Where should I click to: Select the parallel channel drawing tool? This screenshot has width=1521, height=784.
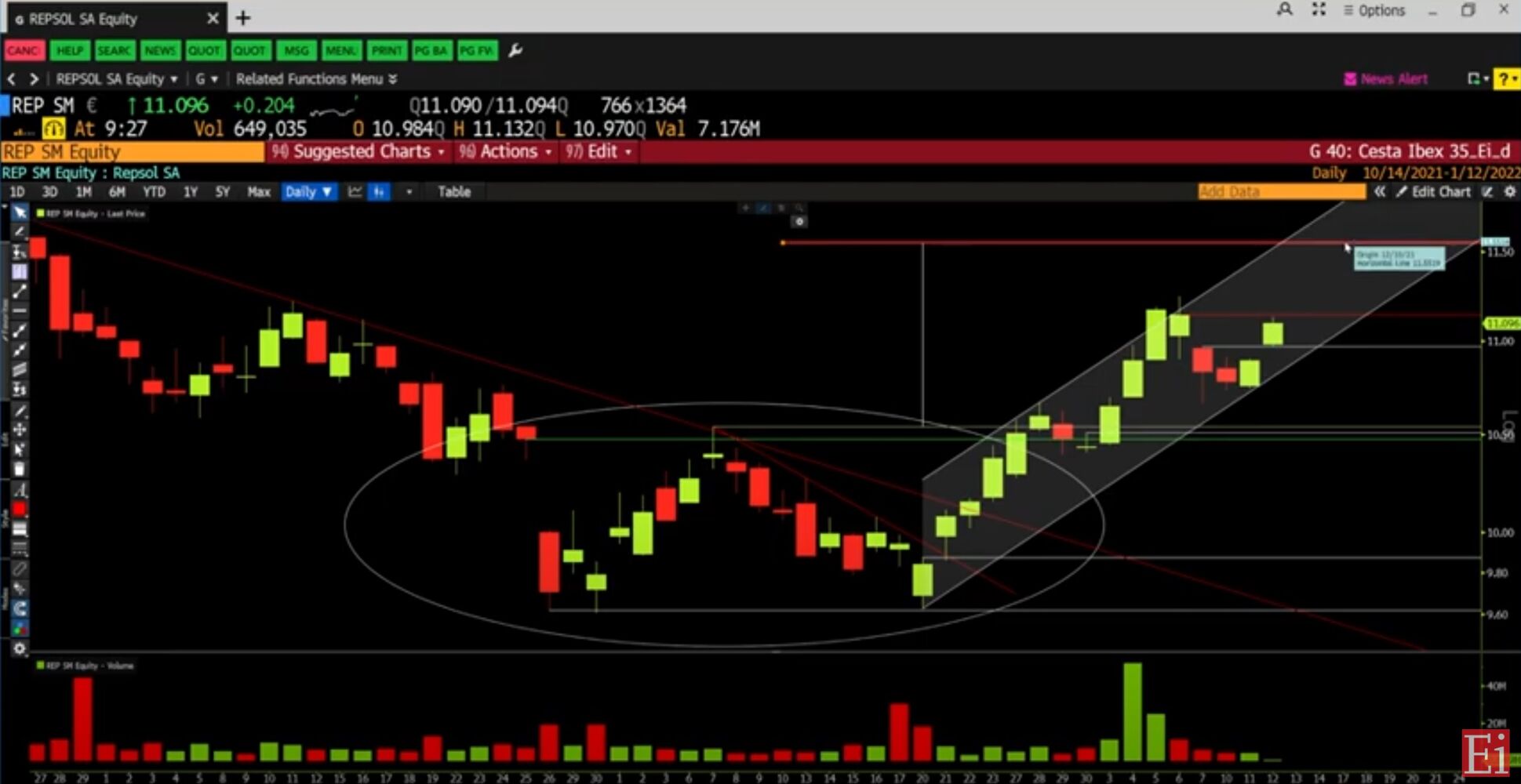point(20,370)
